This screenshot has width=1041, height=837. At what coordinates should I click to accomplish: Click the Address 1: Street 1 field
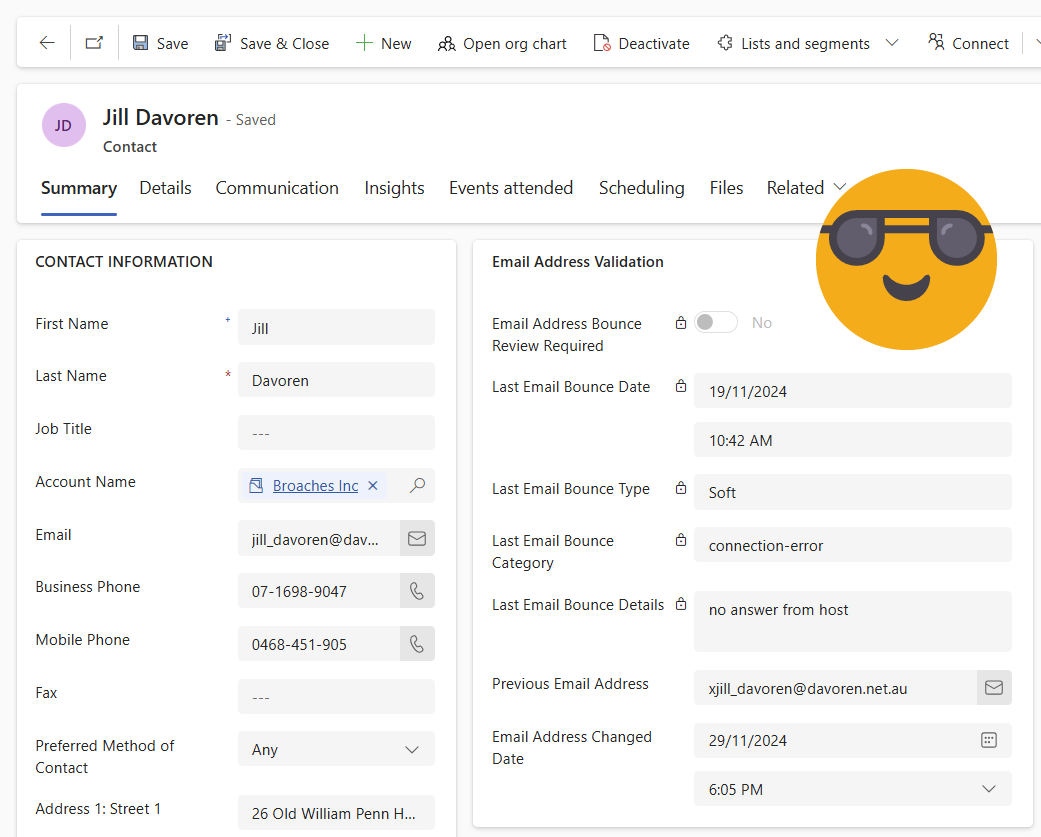[336, 812]
